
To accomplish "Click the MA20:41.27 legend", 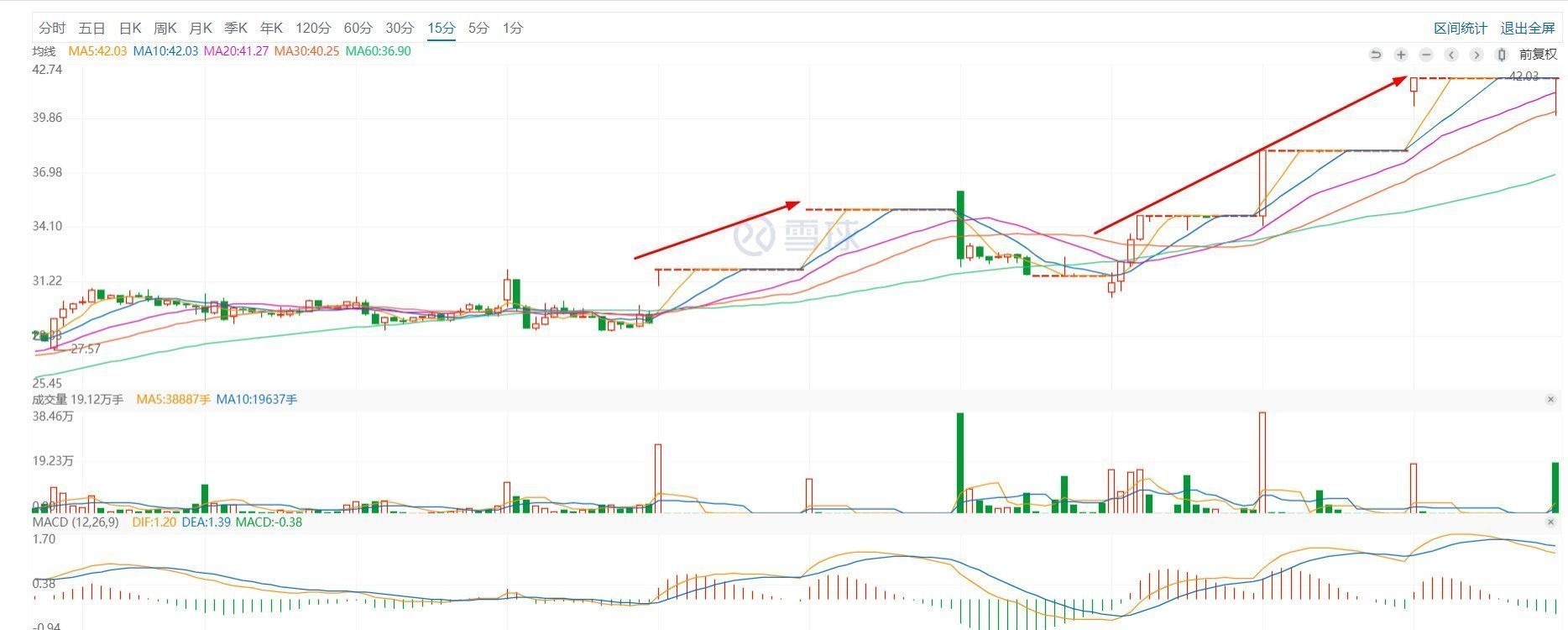I will coord(236,51).
